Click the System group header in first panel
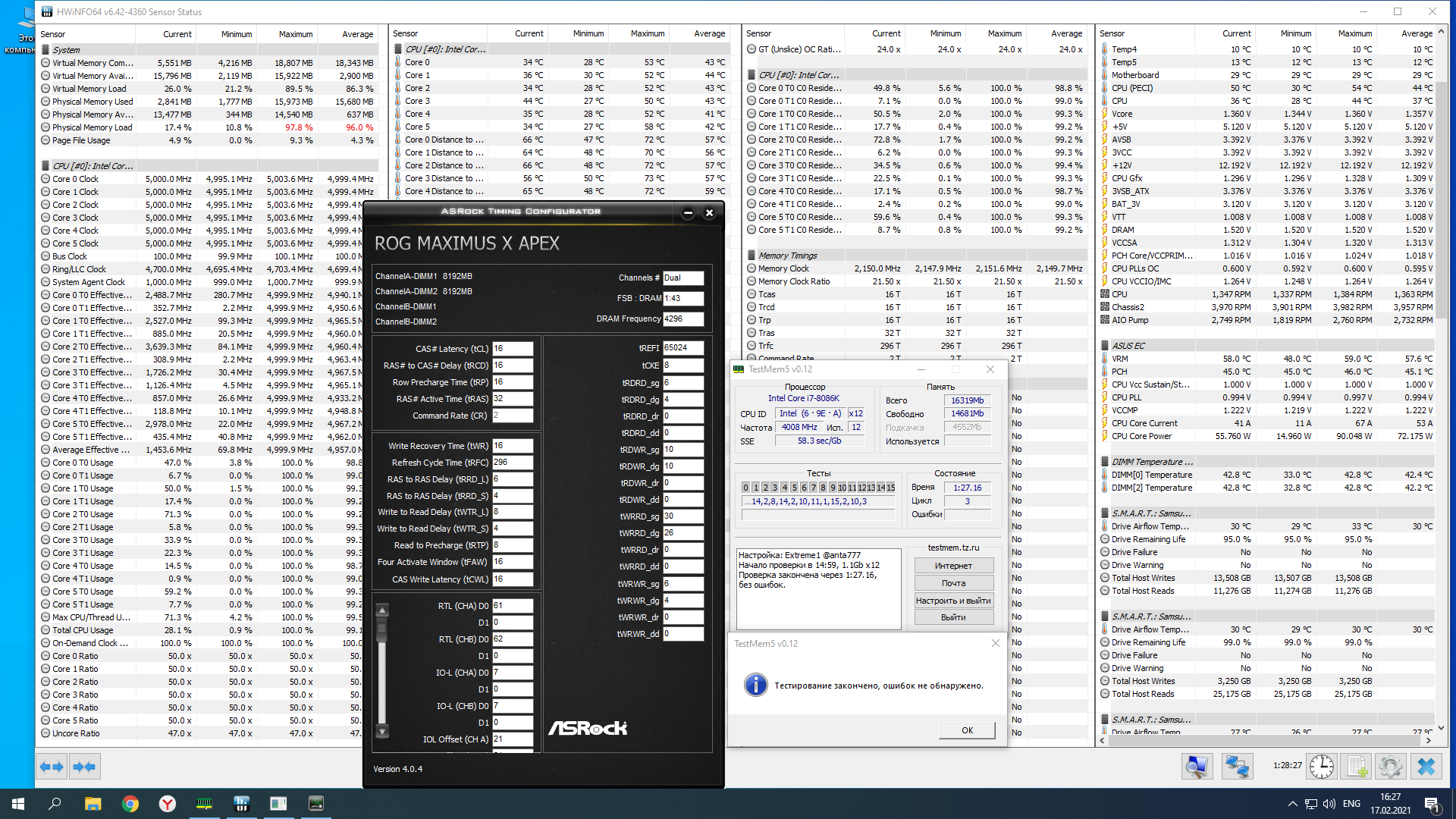This screenshot has height=819, width=1456. click(x=66, y=50)
